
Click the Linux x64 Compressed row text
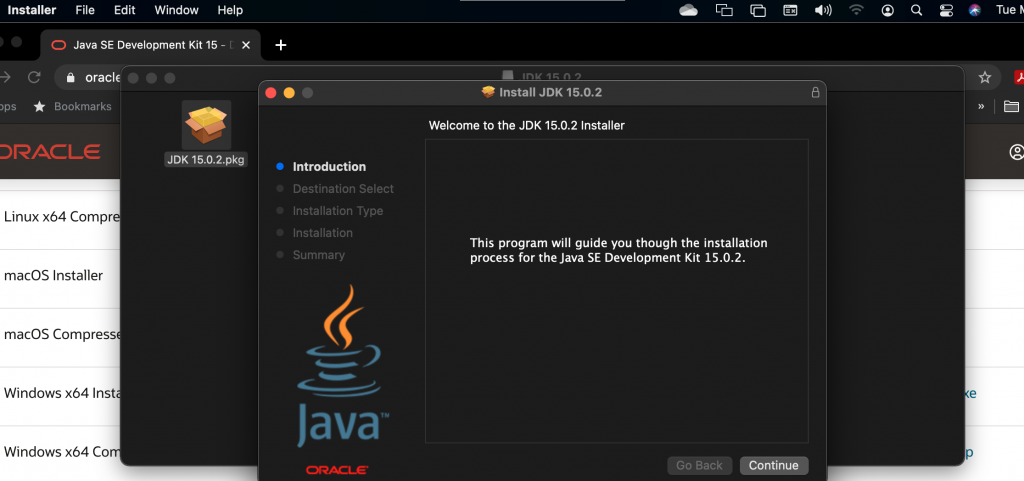tap(62, 217)
